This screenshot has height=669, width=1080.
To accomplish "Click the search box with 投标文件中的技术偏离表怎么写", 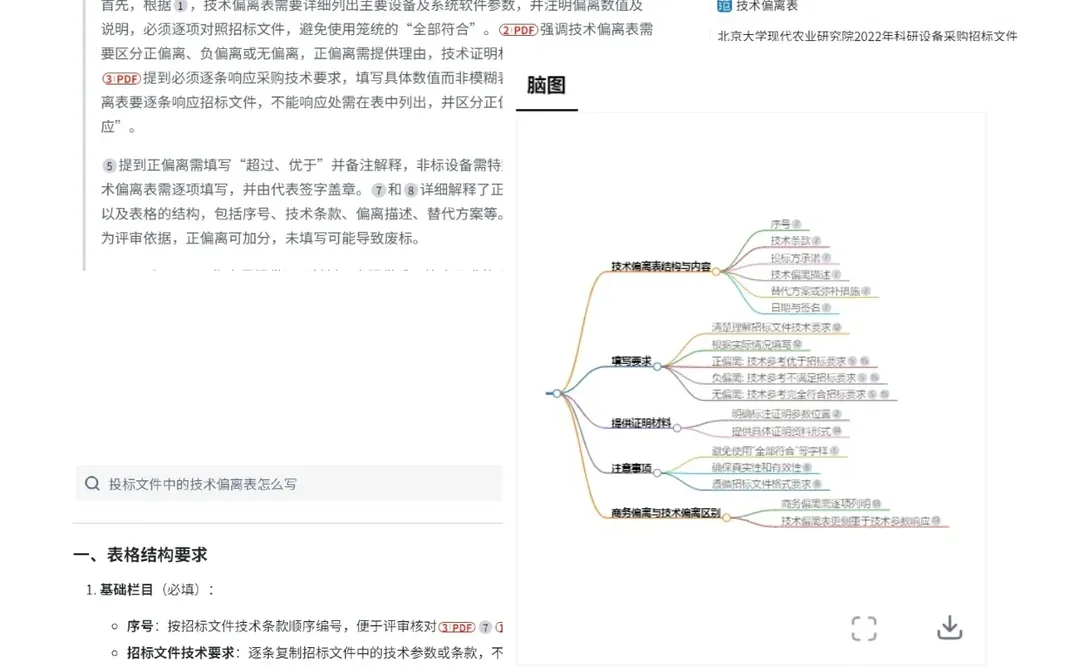I will click(x=289, y=484).
